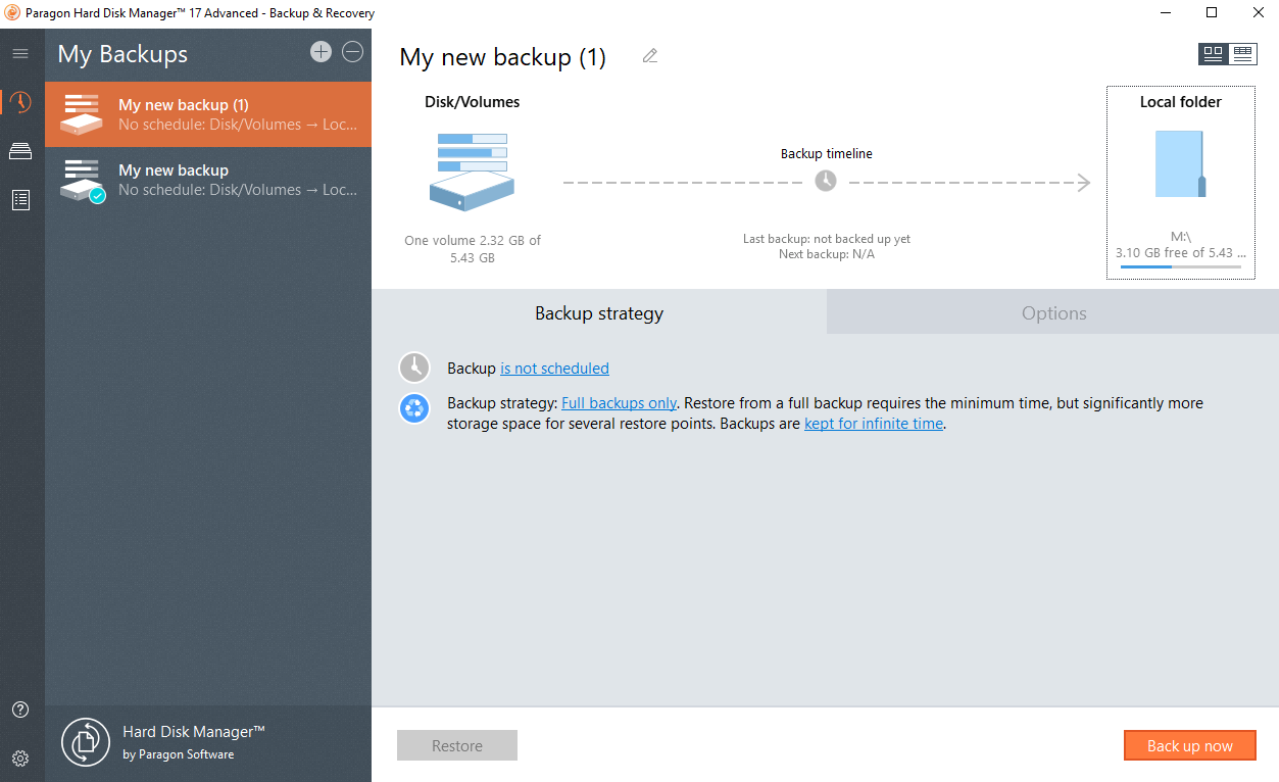Switch to the Backup strategy tab
1279x782 pixels.
[598, 313]
